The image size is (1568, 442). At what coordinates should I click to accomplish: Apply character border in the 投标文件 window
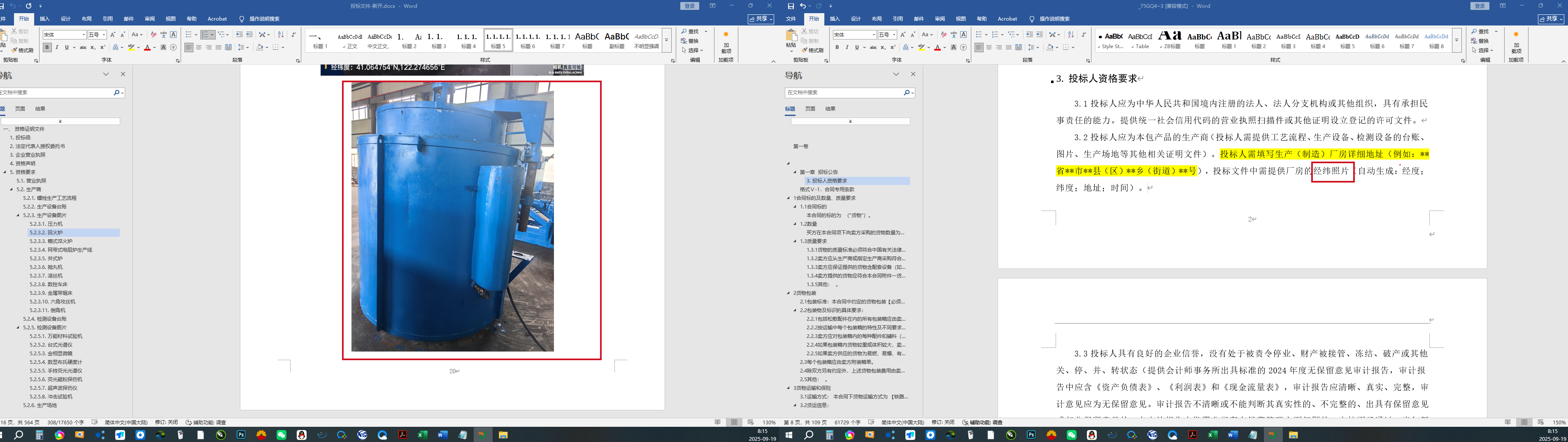174,35
